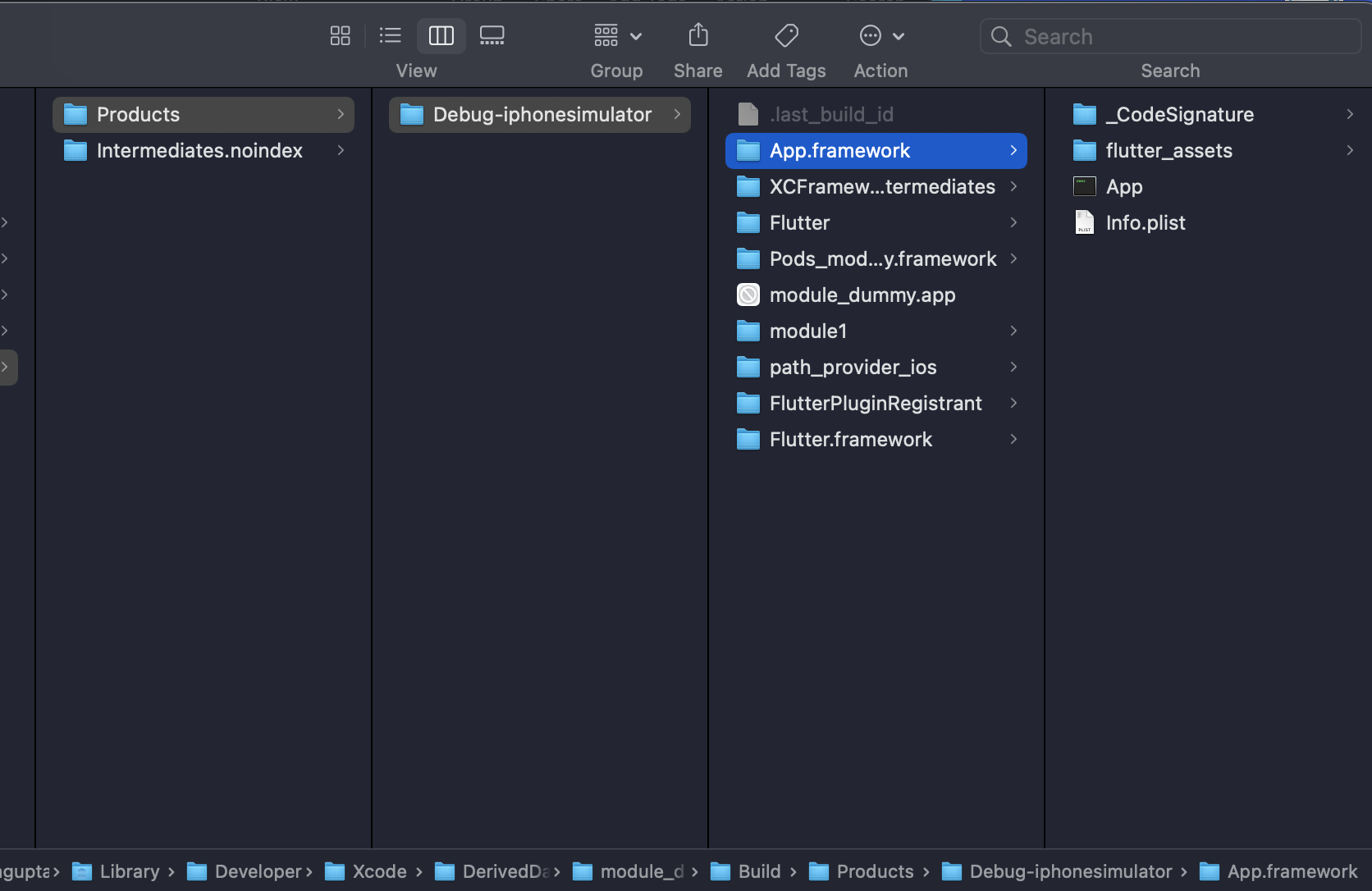Select the Products folder
1372x891 pixels.
137,114
